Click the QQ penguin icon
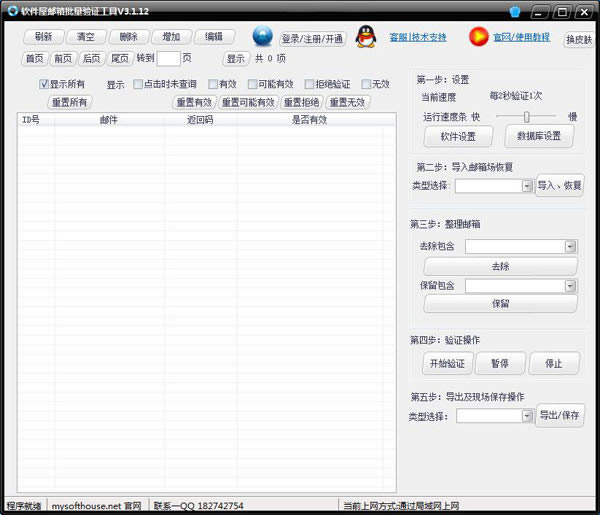Screen dimensions: 600x515 click(x=366, y=37)
